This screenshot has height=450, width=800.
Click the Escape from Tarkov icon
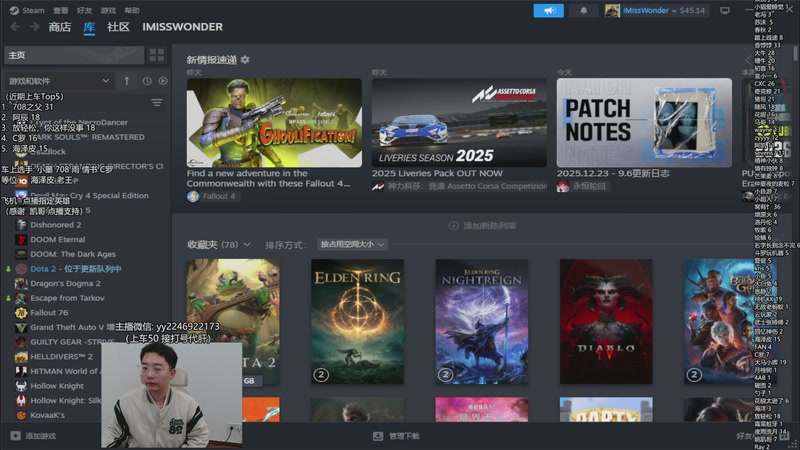(21, 298)
